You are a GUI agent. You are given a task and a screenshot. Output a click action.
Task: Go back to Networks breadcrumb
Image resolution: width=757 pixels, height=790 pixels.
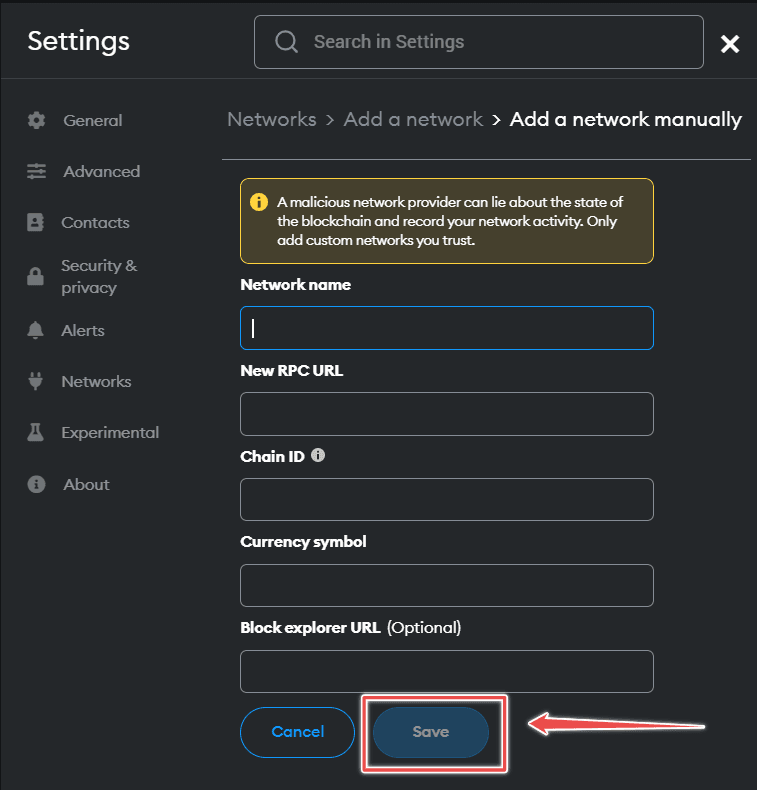271,119
